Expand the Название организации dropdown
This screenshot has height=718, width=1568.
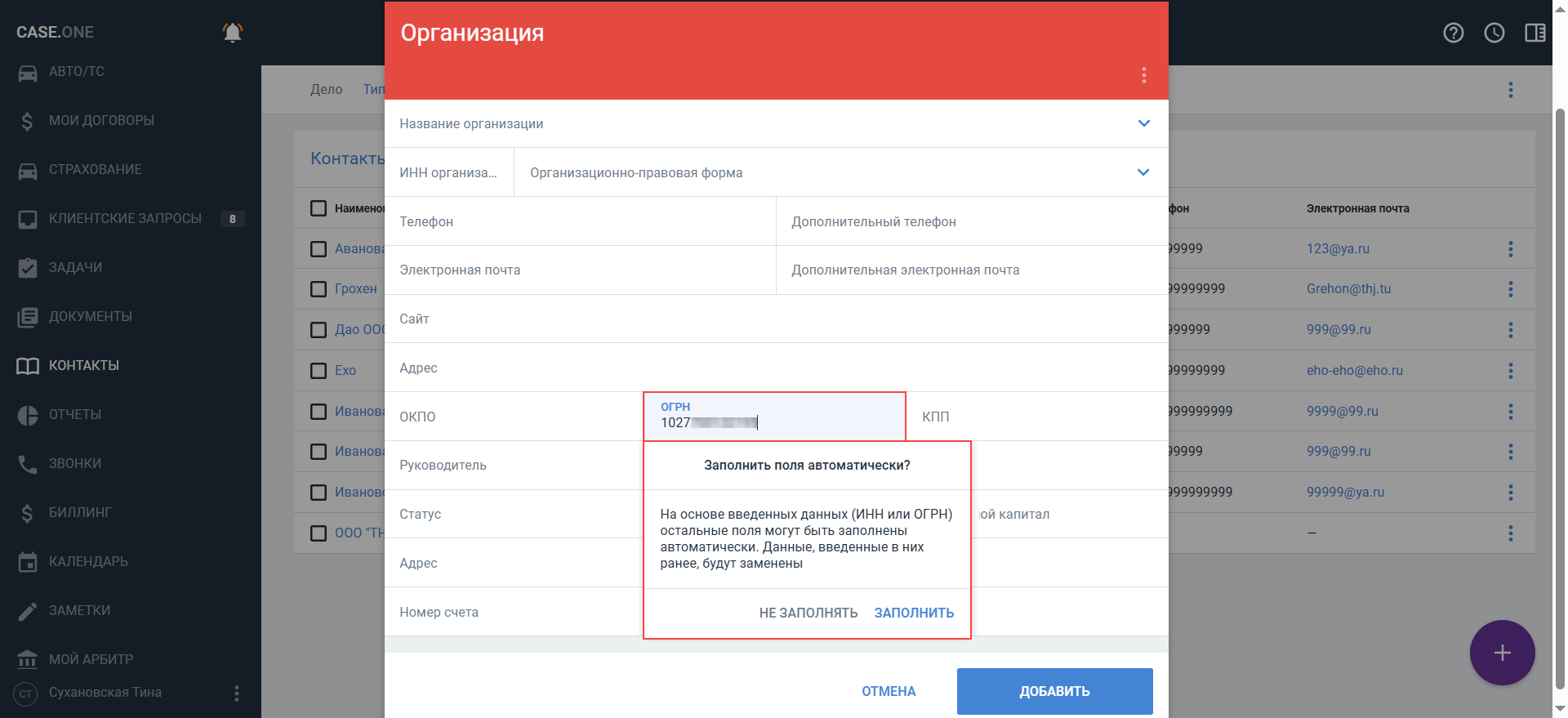click(1143, 123)
